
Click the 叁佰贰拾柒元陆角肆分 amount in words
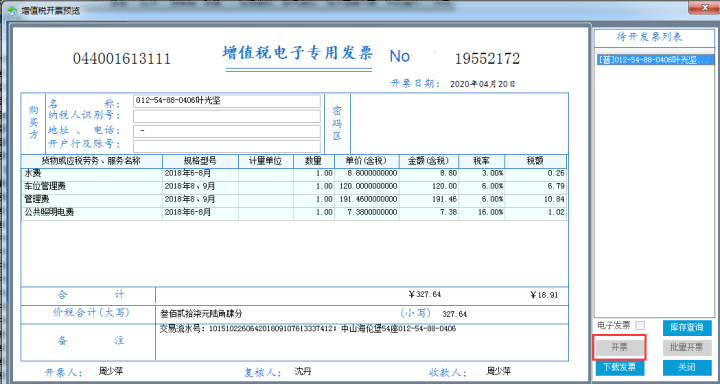point(201,314)
